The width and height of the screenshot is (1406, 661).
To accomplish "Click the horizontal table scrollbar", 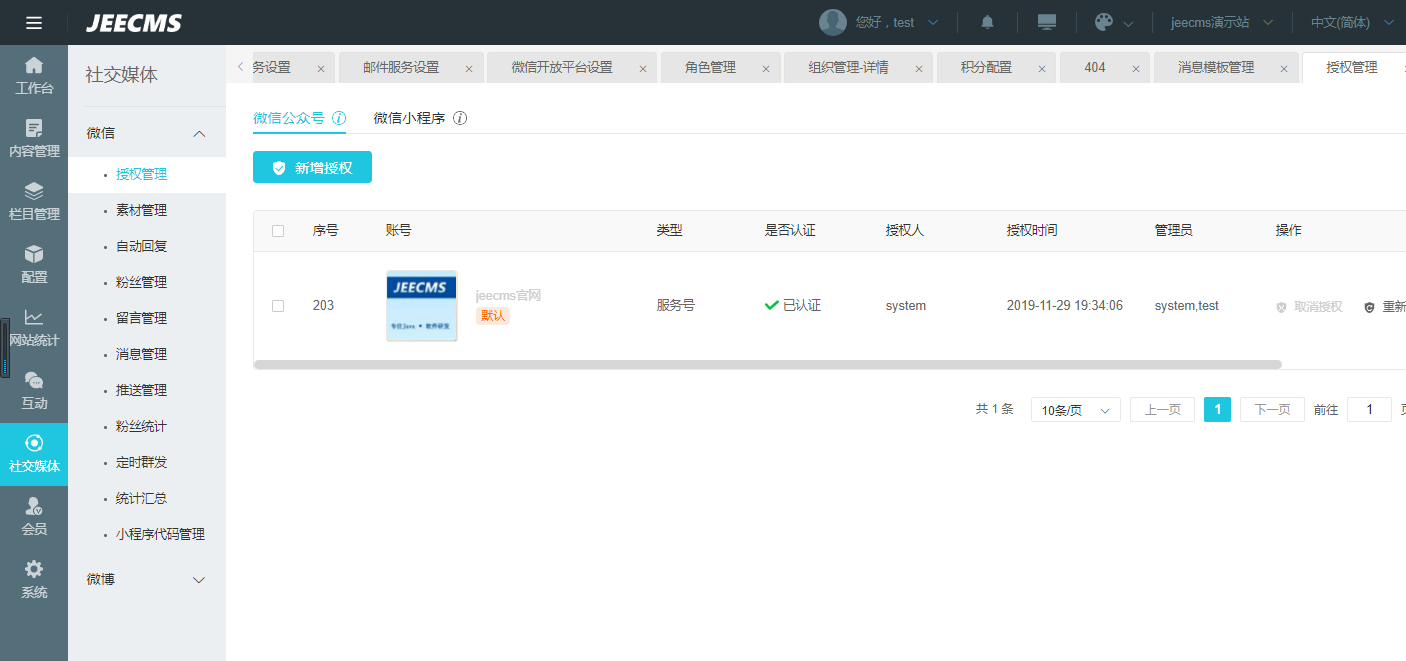I will [x=767, y=365].
